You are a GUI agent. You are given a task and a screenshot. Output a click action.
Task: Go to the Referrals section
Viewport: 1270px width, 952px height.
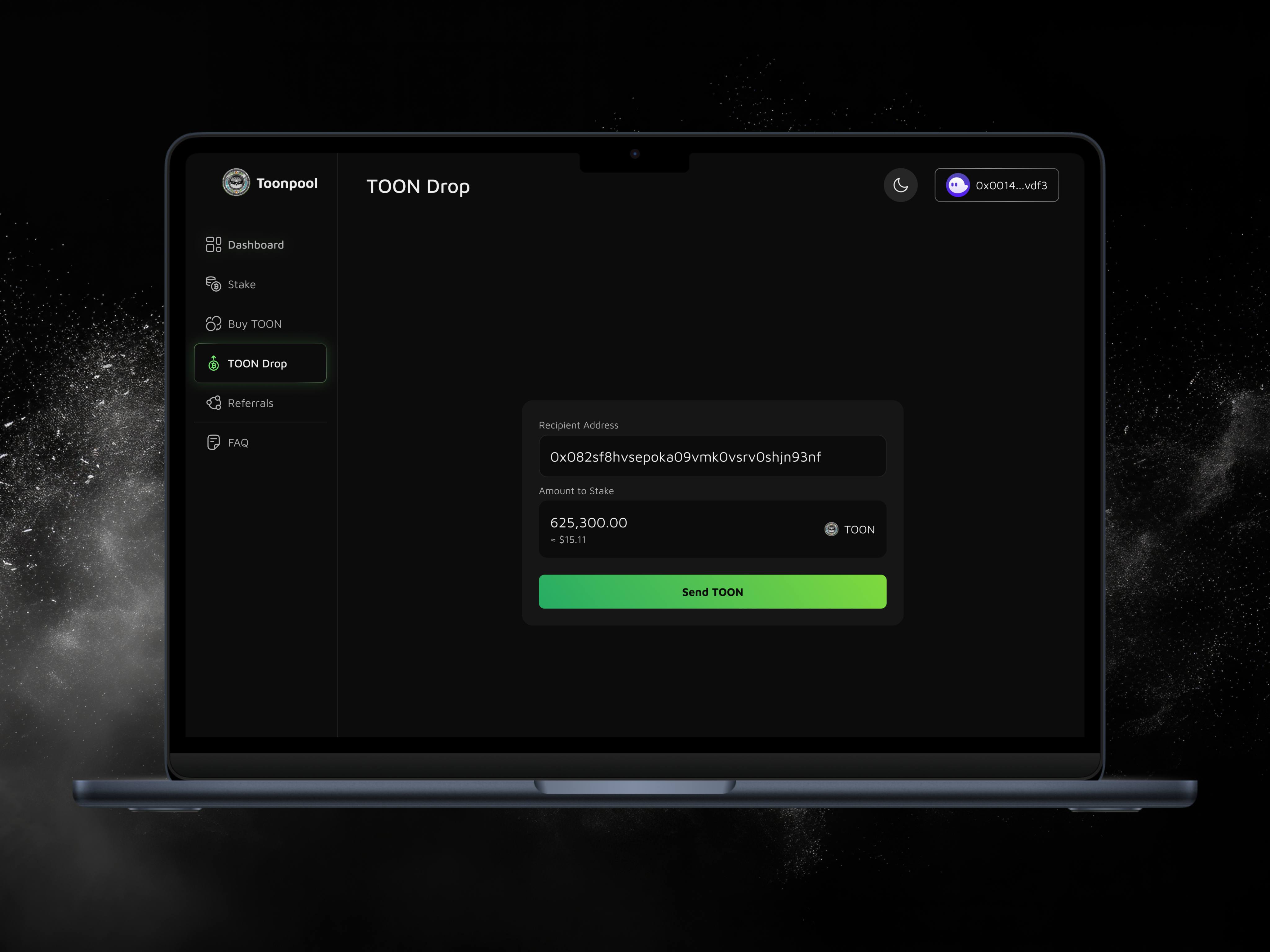[251, 403]
